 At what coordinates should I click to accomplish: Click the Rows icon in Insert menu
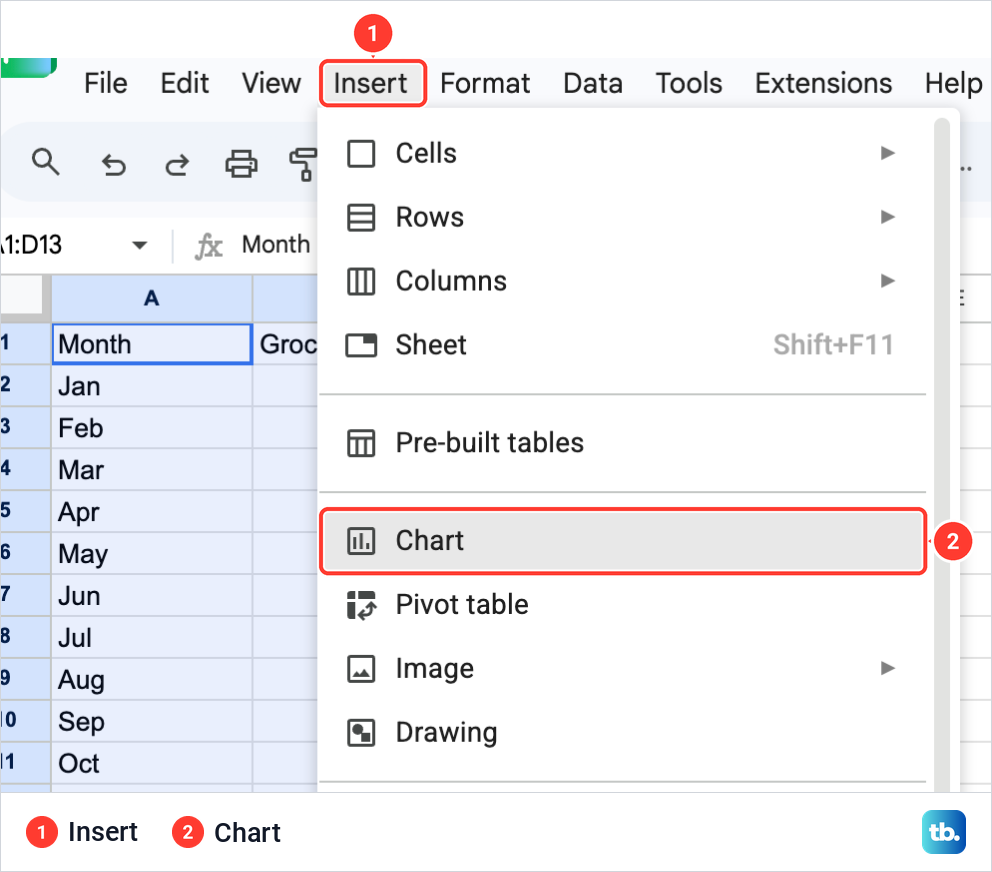[361, 218]
